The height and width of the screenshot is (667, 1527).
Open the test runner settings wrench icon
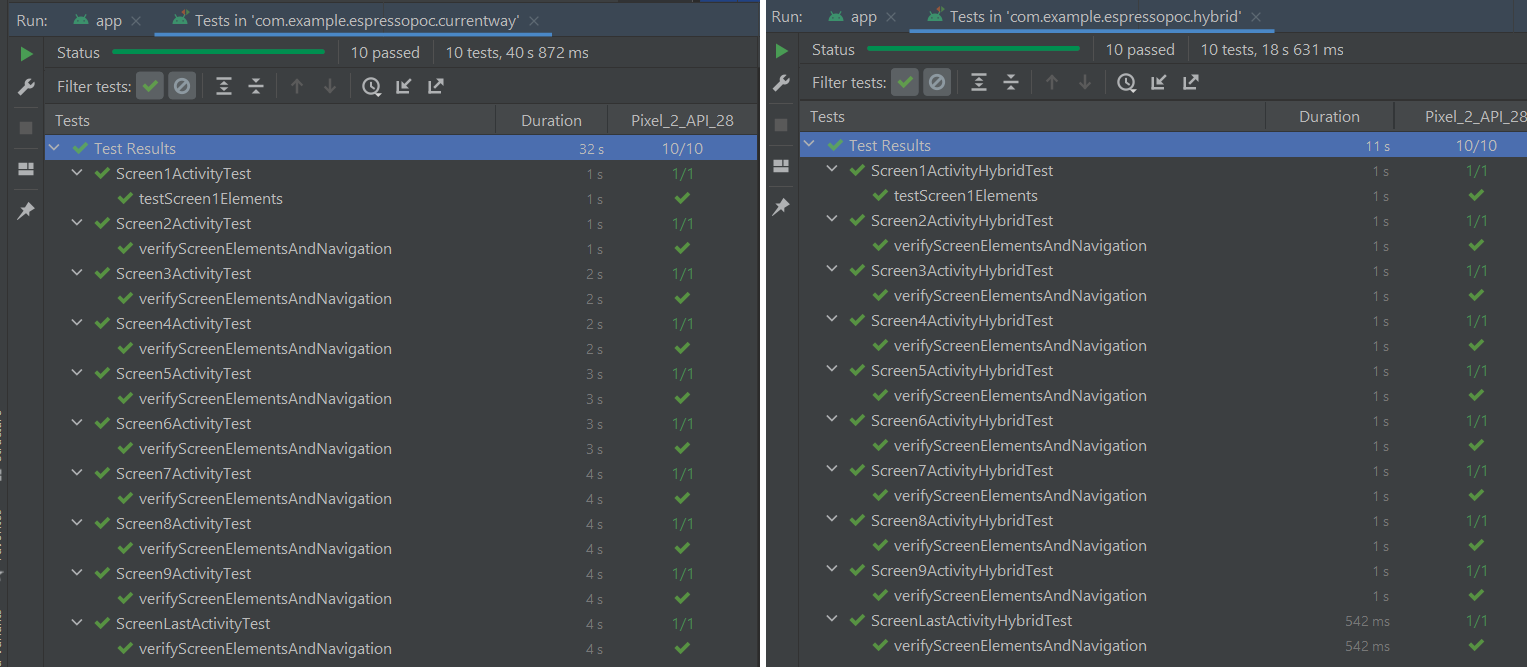(24, 87)
